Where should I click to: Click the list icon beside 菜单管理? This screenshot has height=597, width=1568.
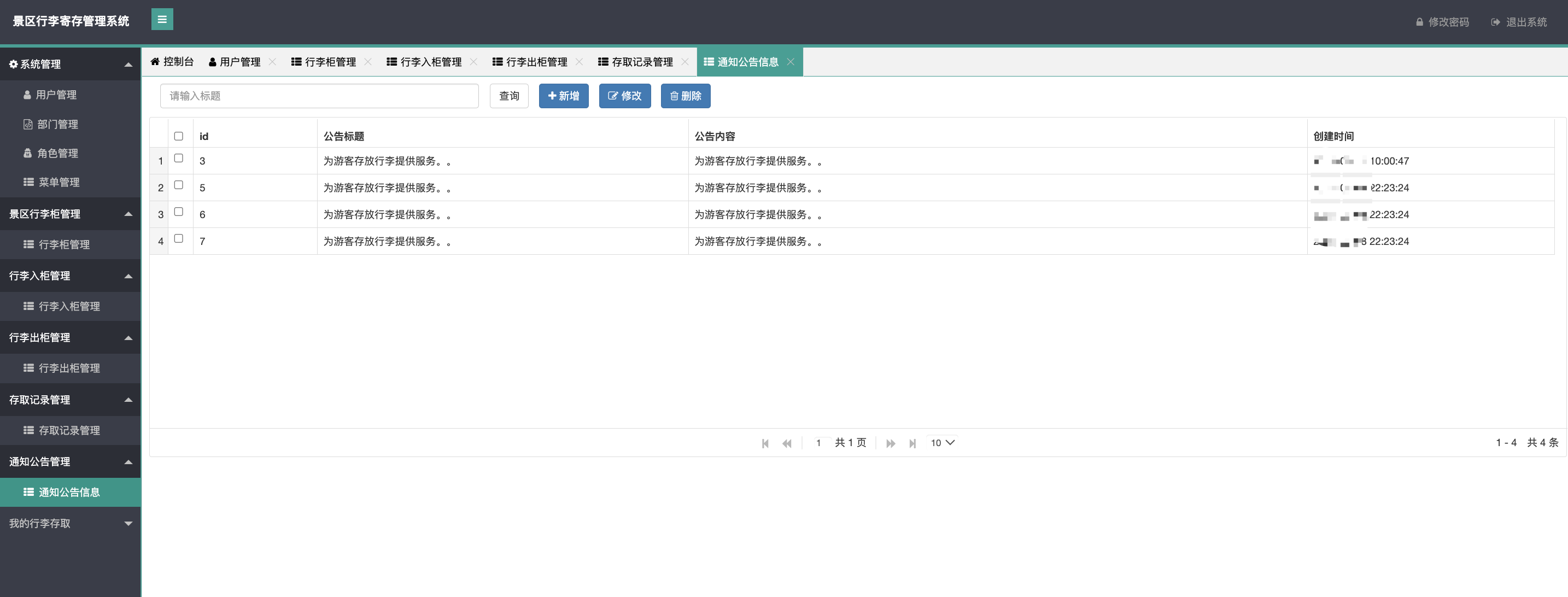pos(28,182)
